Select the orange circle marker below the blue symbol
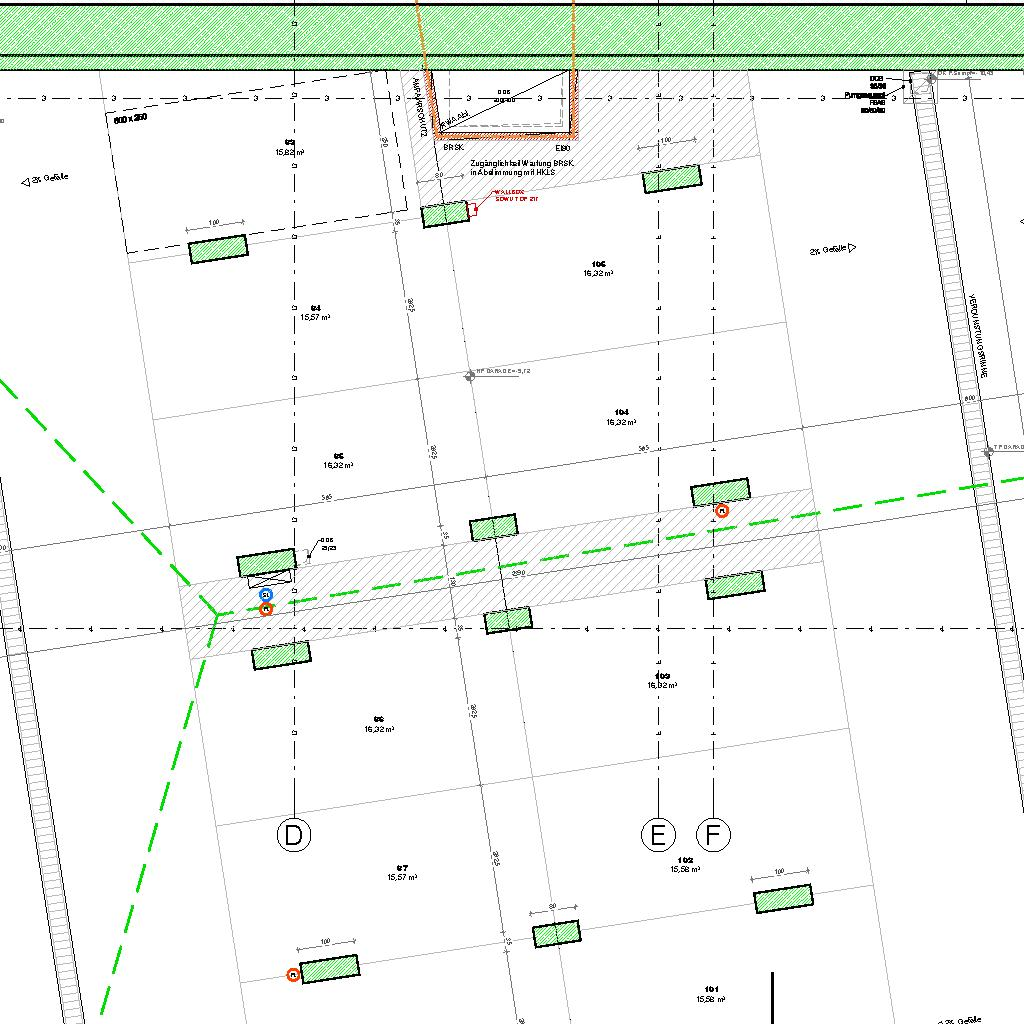 point(266,609)
